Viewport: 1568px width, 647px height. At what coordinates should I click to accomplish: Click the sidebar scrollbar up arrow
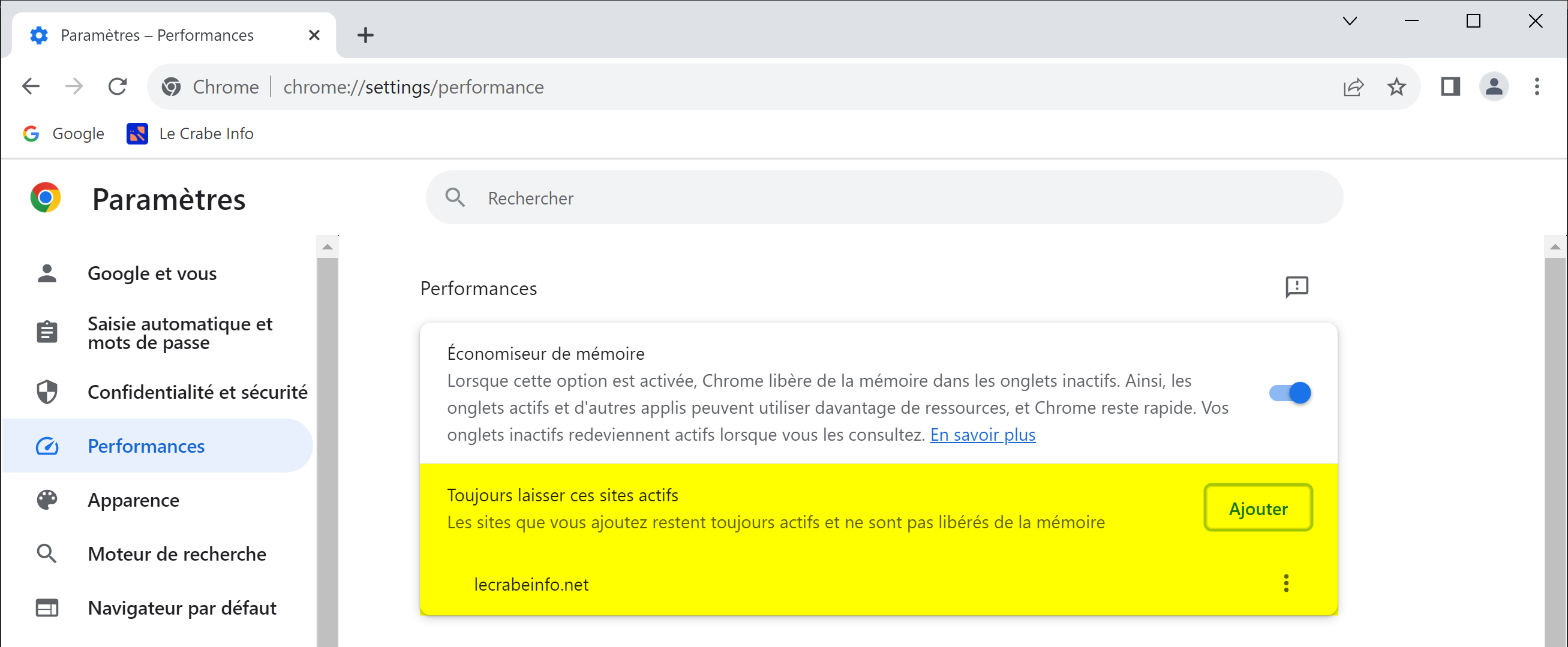(328, 247)
